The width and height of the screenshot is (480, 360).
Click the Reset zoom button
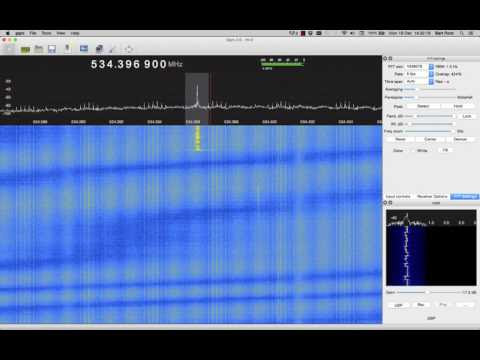coord(400,139)
